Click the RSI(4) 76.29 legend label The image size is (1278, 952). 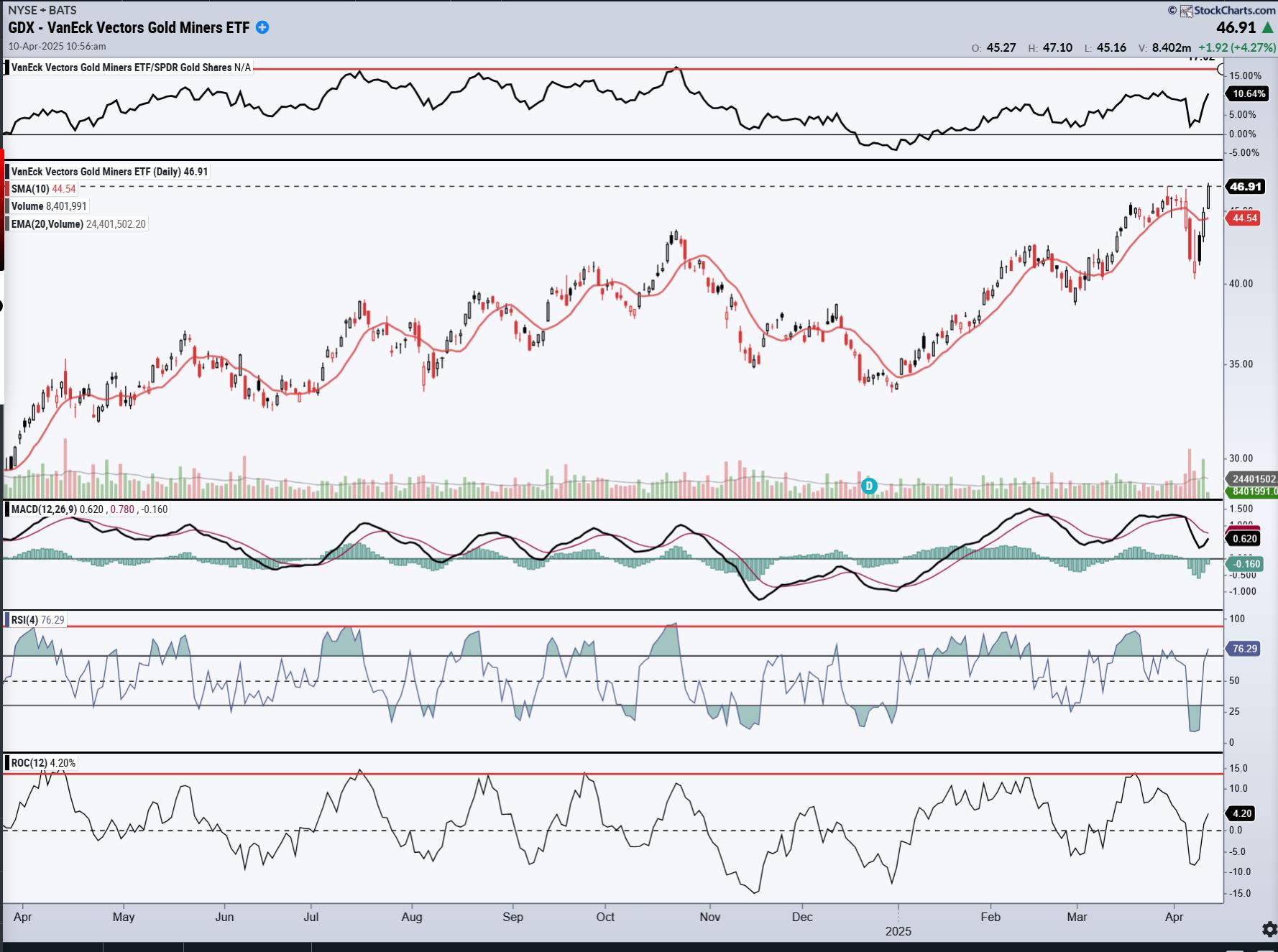tap(37, 620)
